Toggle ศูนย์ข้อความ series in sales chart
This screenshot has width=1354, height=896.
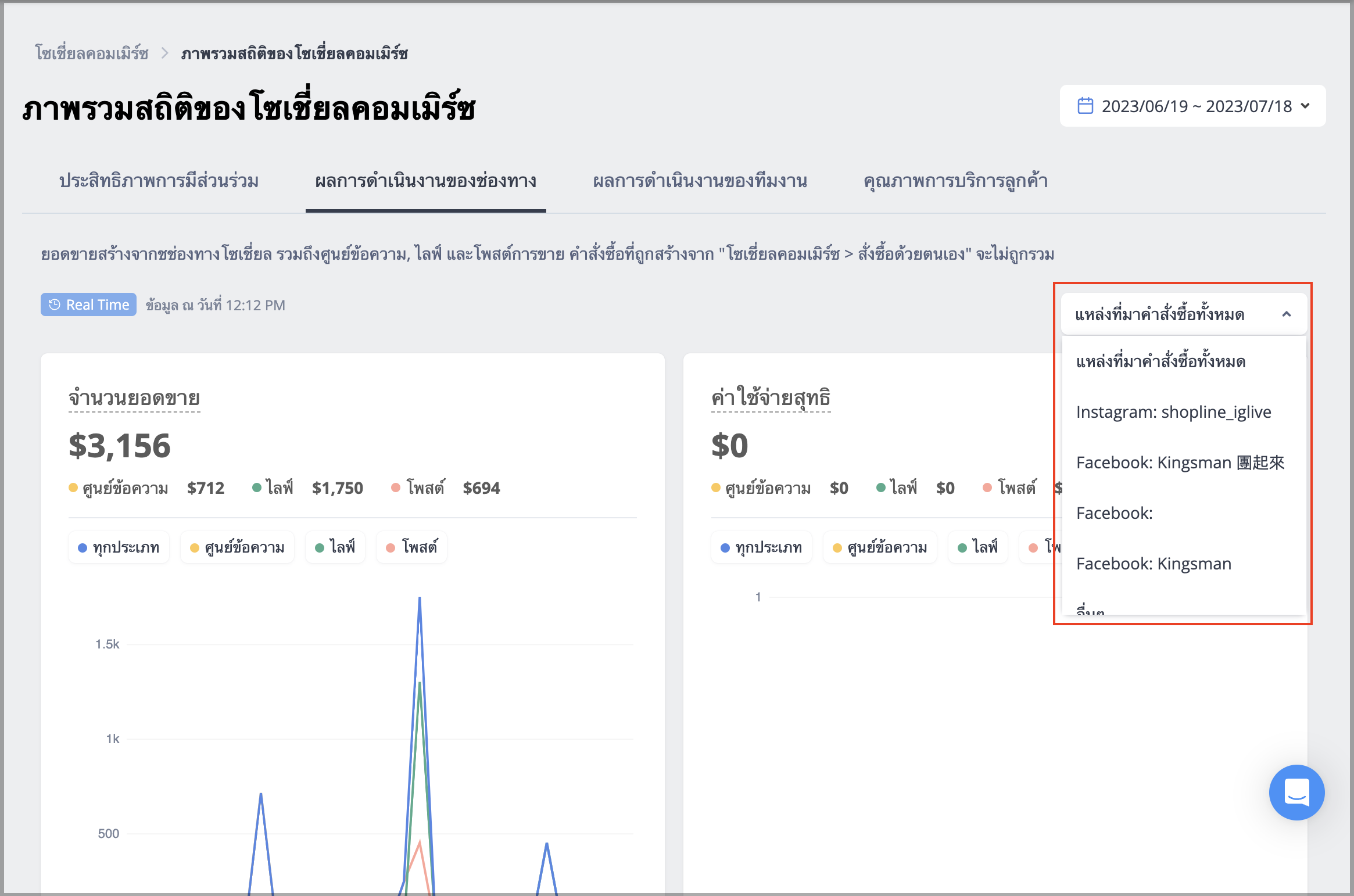[x=237, y=547]
